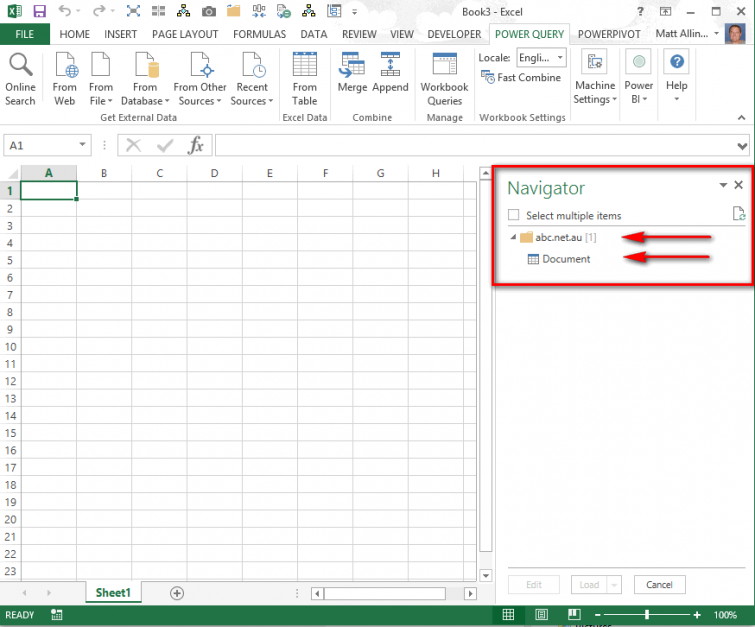Open Machine Settings menu
755x627 pixels.
pos(595,77)
